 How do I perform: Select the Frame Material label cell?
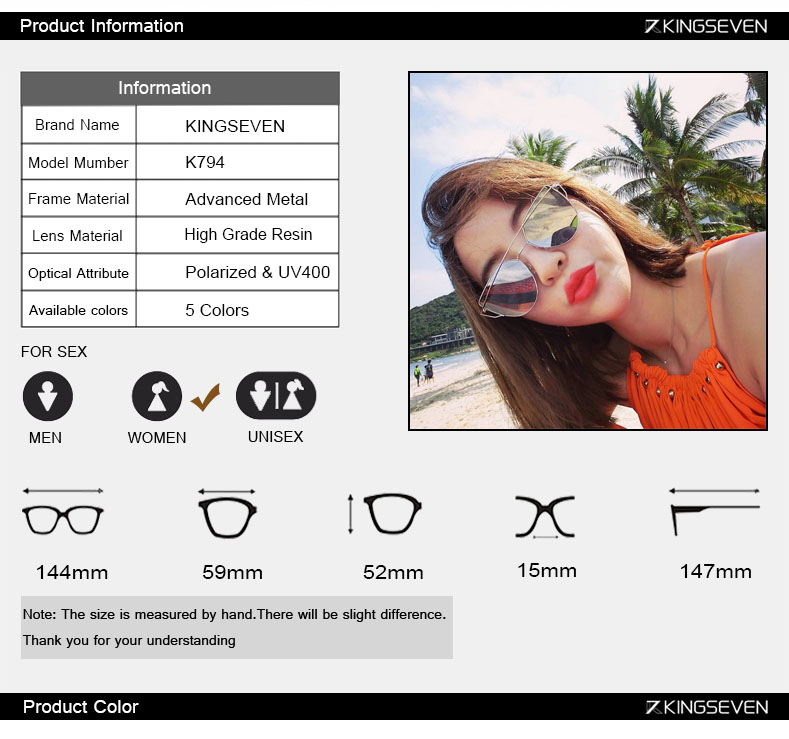point(78,199)
